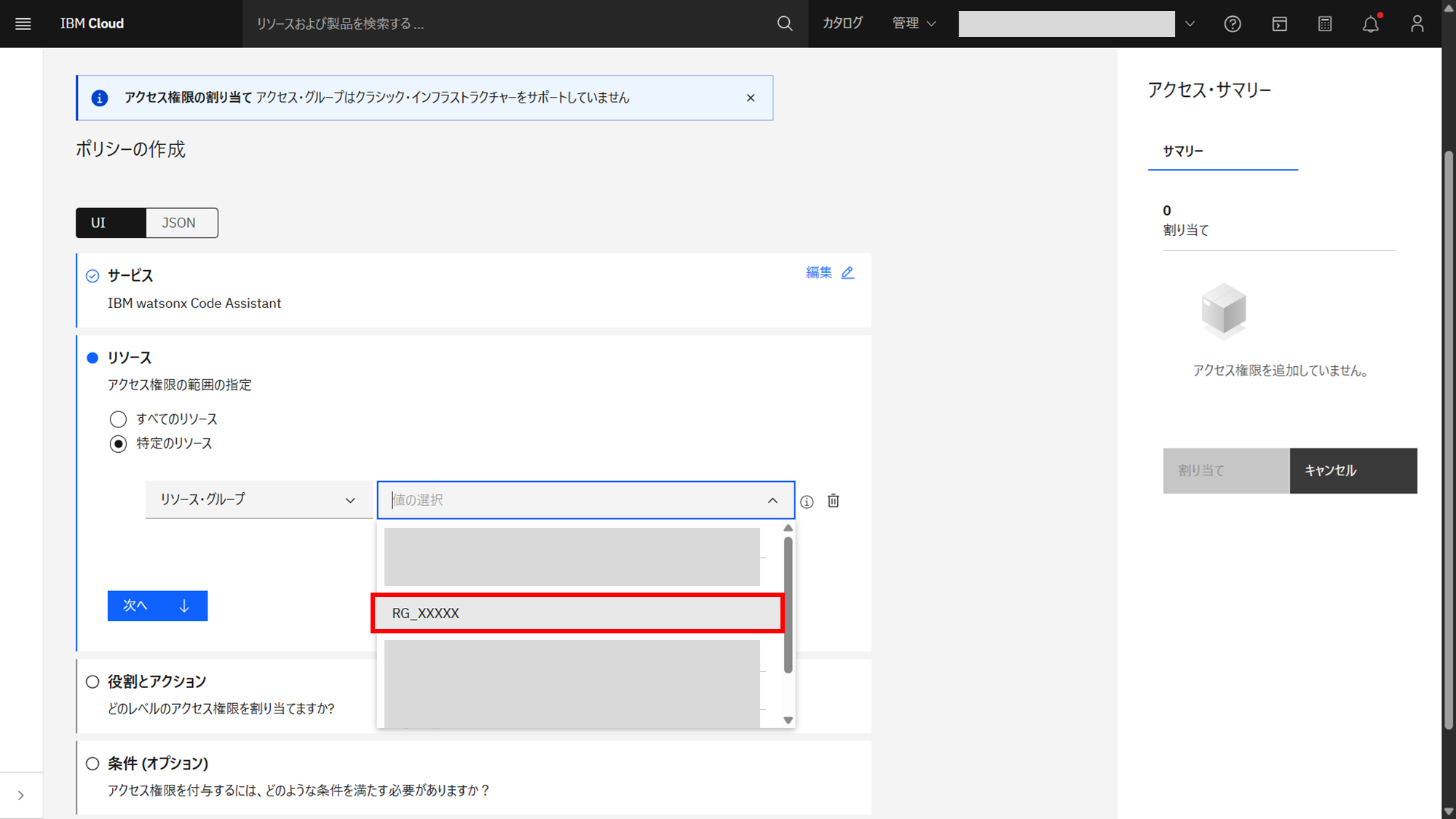Open the カタログ menu item
The height and width of the screenshot is (819, 1456).
pos(842,24)
